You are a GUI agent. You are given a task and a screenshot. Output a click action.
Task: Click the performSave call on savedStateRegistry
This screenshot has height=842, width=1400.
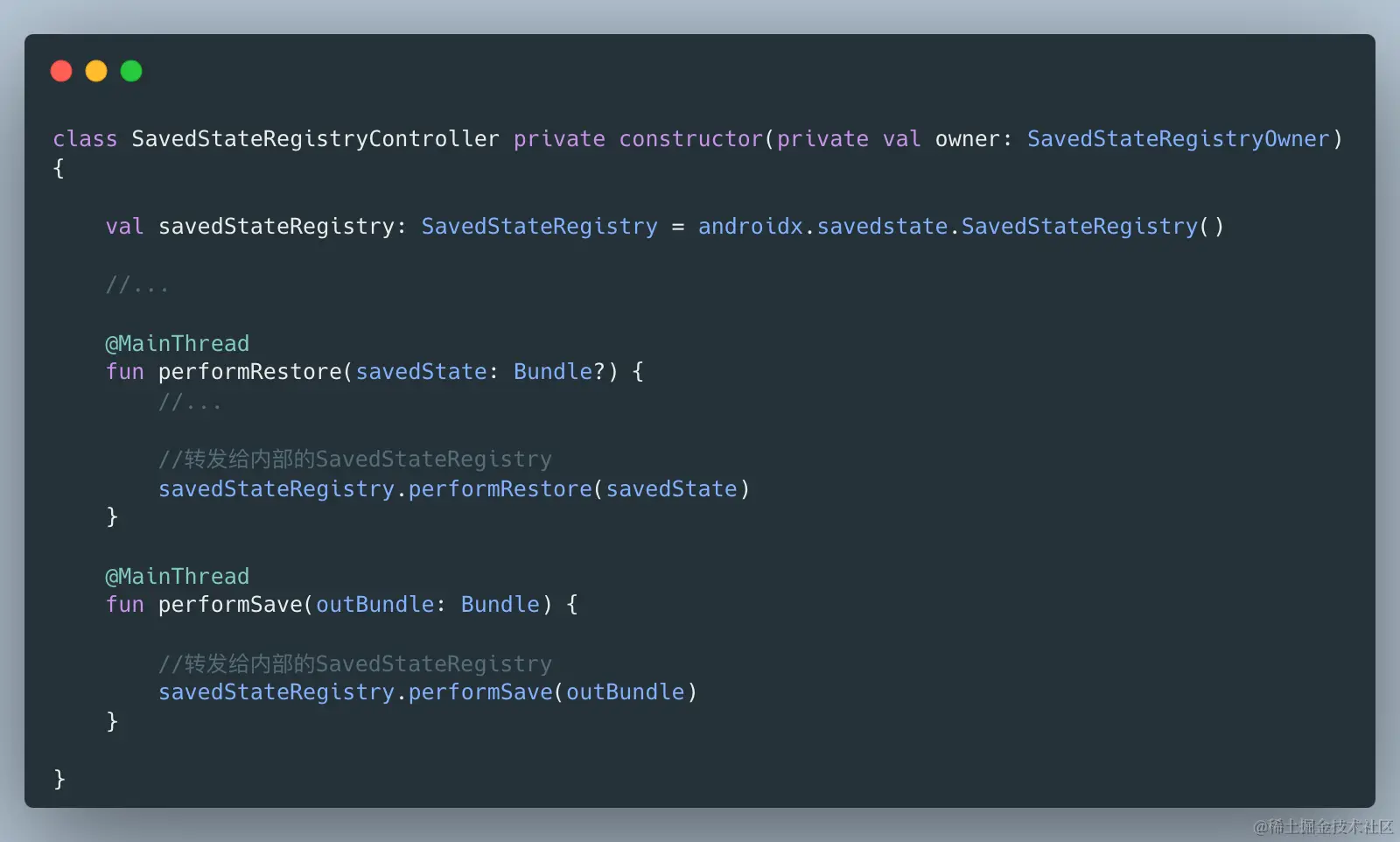pyautogui.click(x=480, y=692)
